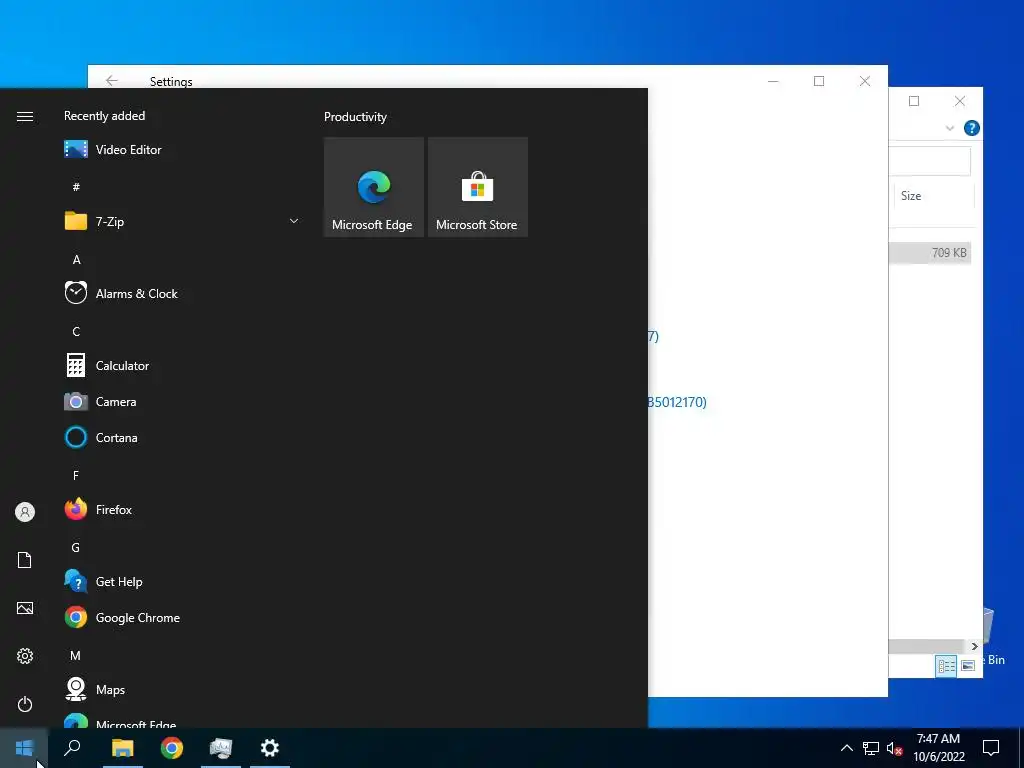Click the Microsoft Edge tile
Screen dimensions: 1024x768
(x=374, y=187)
